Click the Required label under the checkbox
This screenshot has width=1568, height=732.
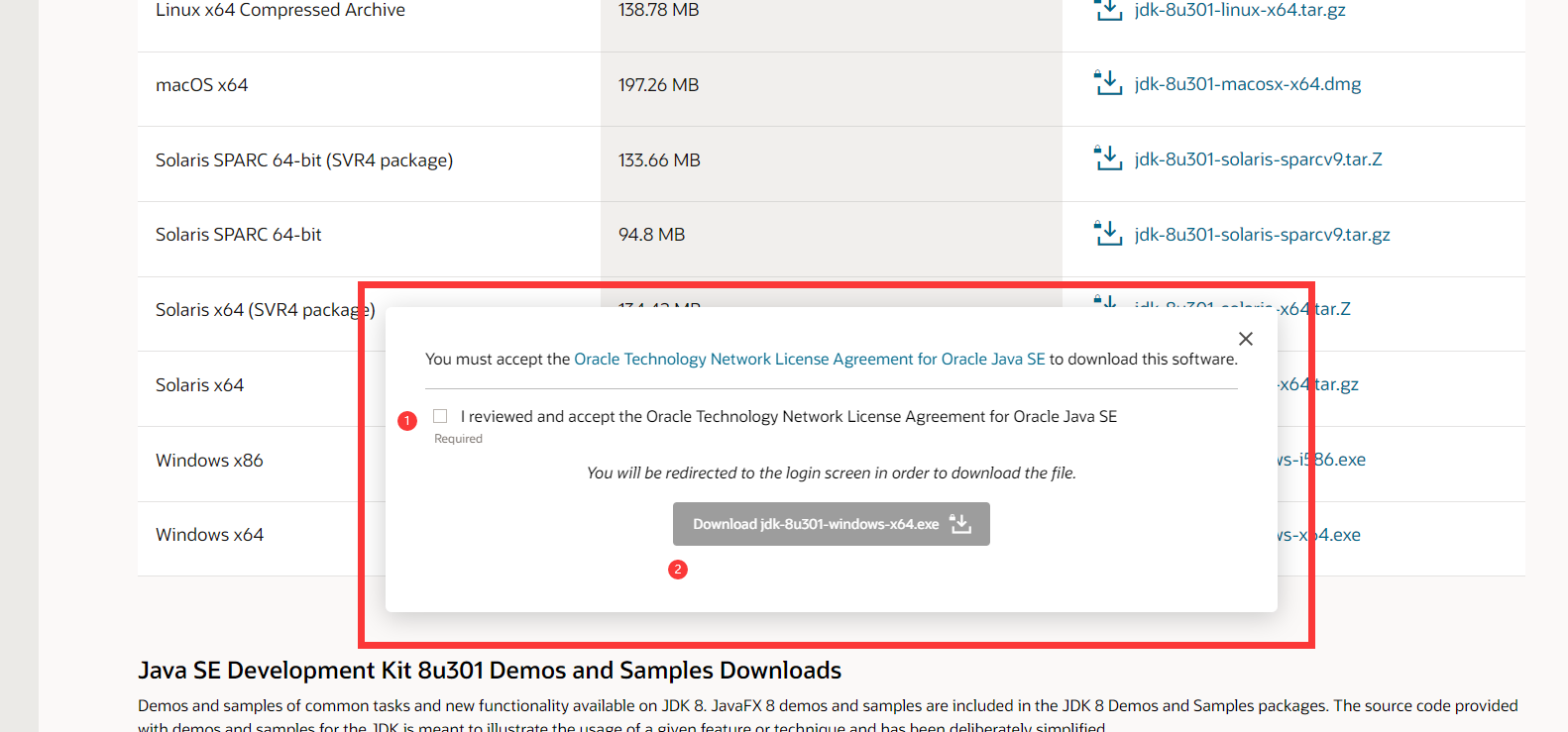[x=458, y=439]
